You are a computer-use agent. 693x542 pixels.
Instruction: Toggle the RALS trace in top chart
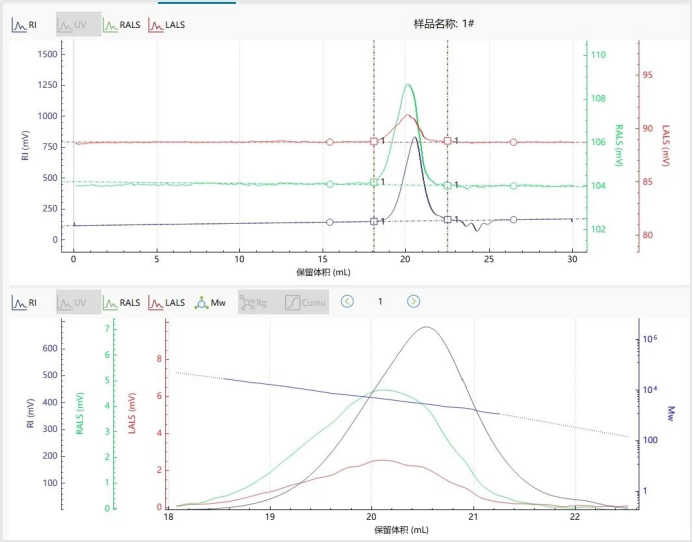(123, 23)
